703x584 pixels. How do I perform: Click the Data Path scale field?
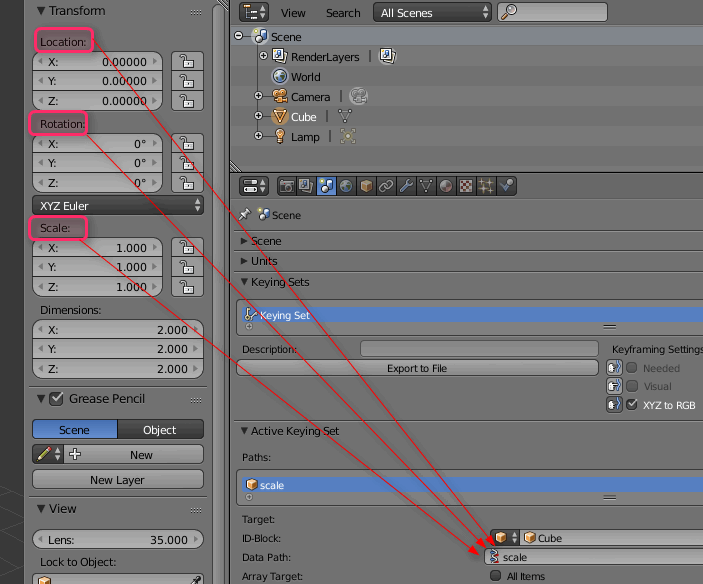[x=594, y=557]
